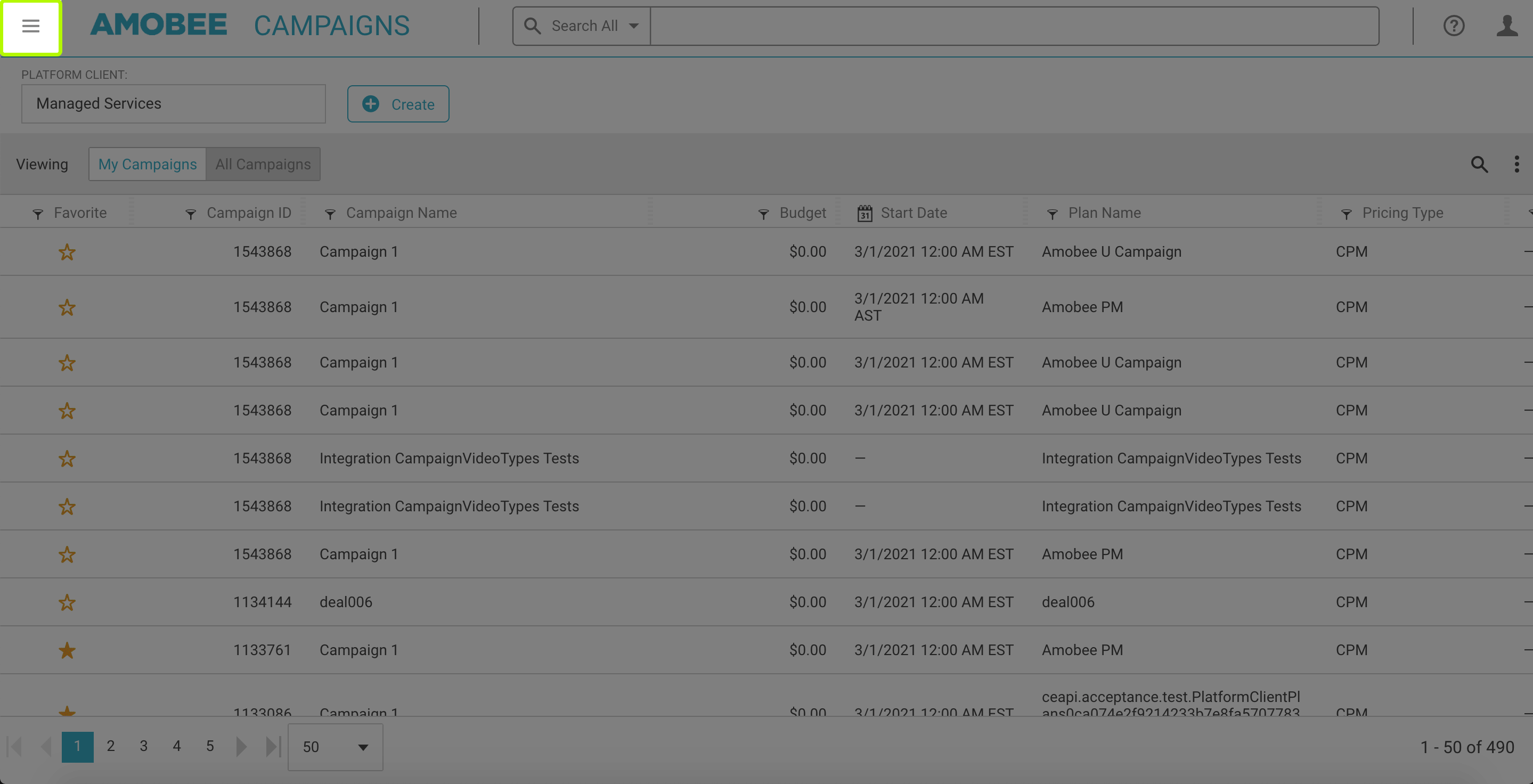Click Campaign ID column header label
The image size is (1533, 784).
[249, 213]
